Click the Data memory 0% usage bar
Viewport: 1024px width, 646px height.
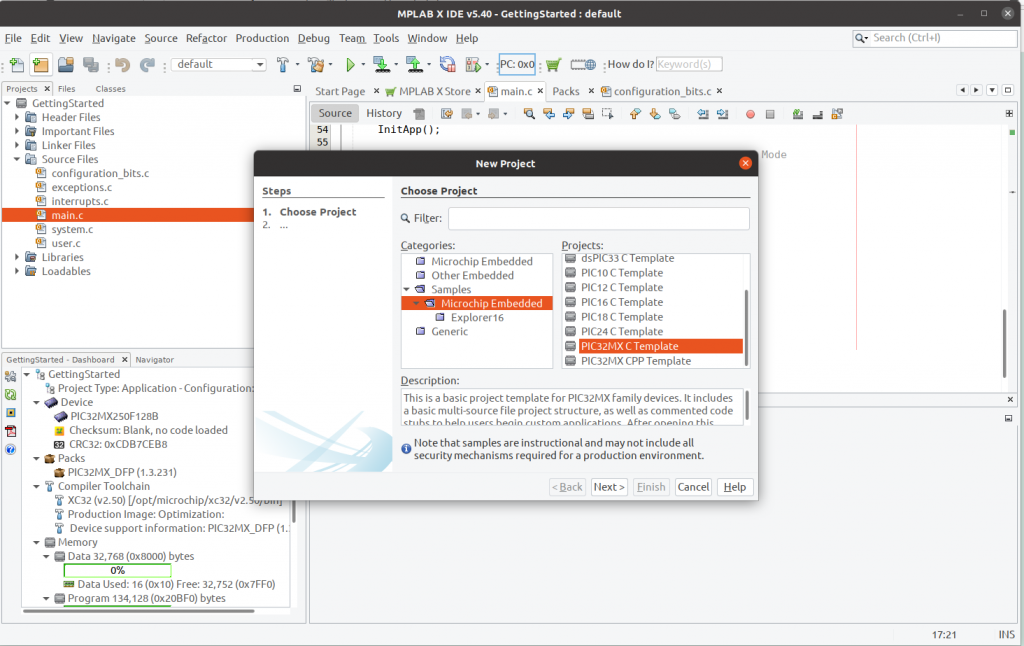(x=118, y=571)
